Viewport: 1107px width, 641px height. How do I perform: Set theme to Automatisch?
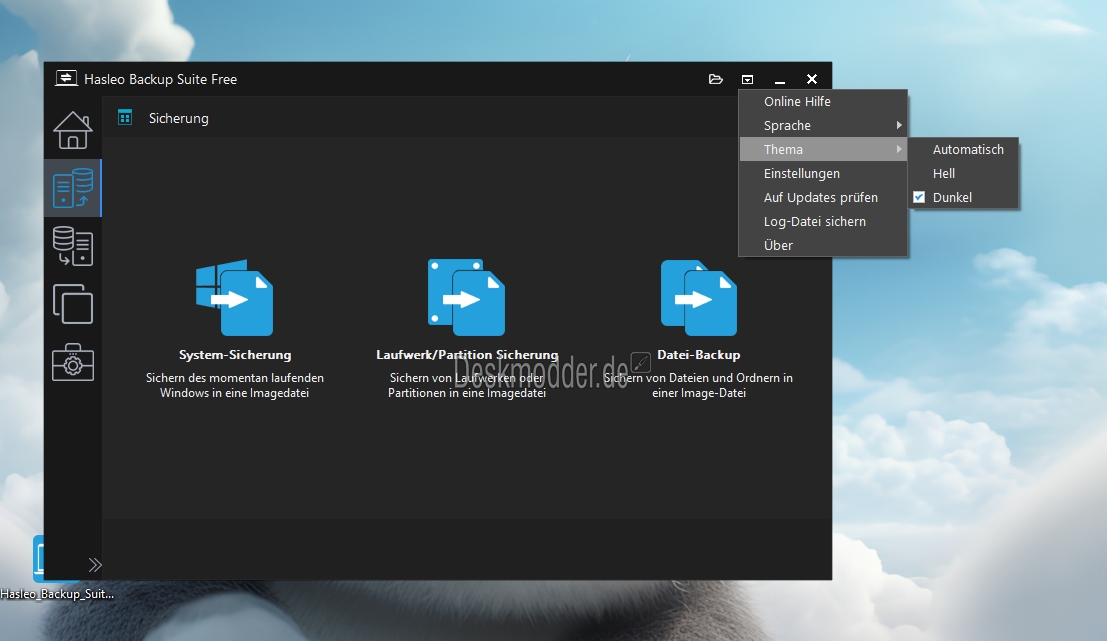coord(964,150)
